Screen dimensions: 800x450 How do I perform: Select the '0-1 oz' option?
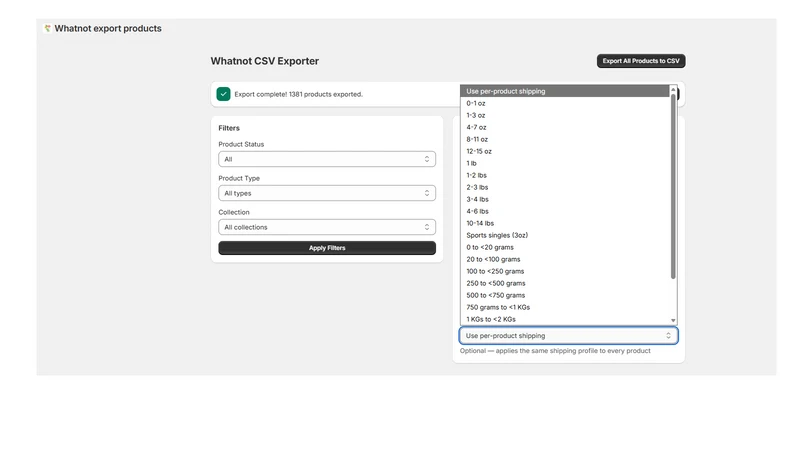pyautogui.click(x=565, y=103)
